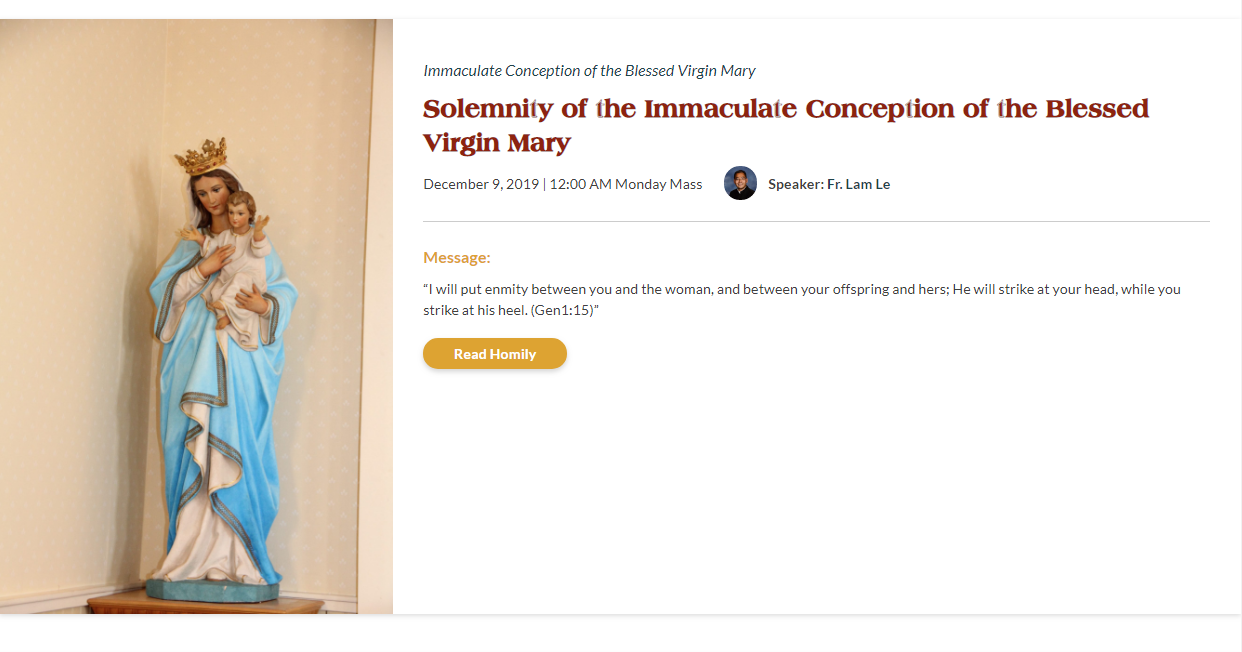Select the 12:00 AM Monday Mass text
1242x652 pixels.
click(x=625, y=184)
